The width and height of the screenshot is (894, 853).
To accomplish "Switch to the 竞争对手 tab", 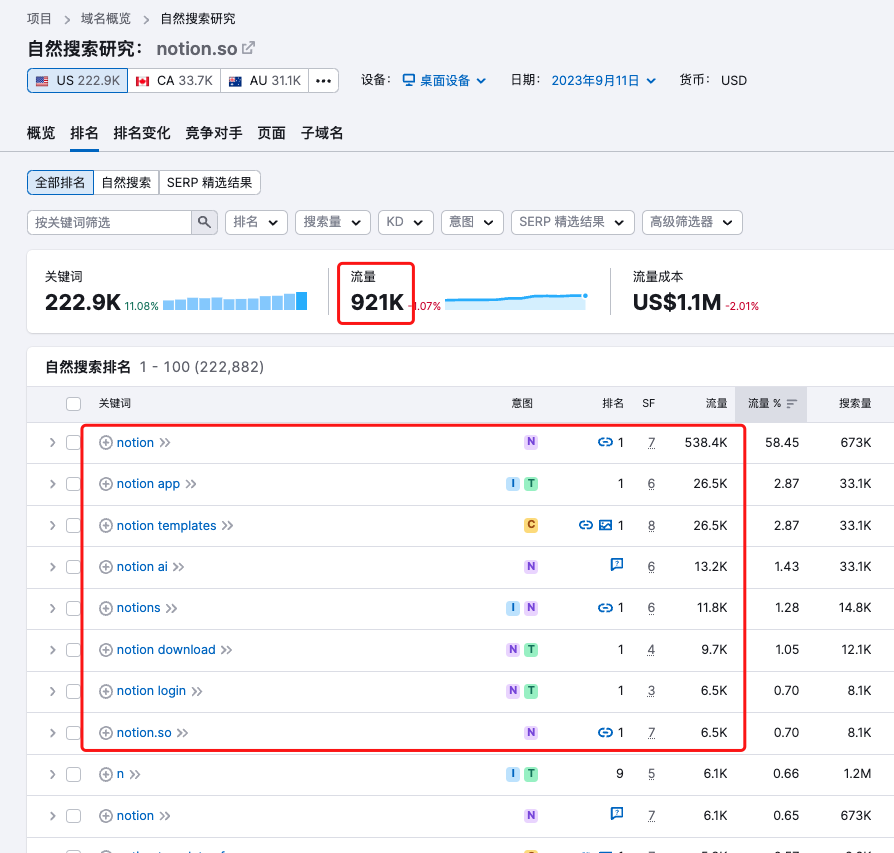I will 206,133.
